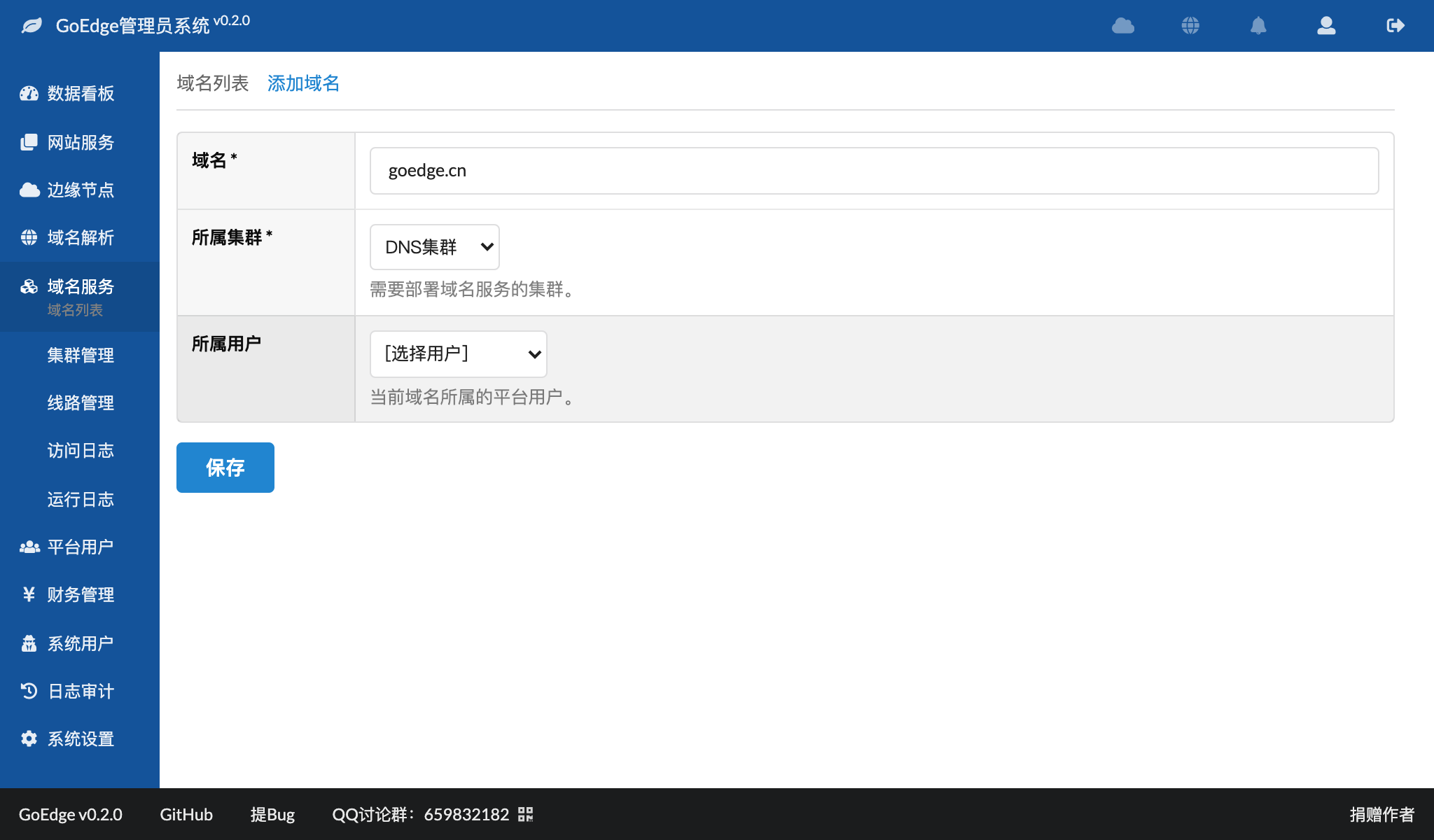Open the GitHub link in the footer
The image size is (1434, 840).
pyautogui.click(x=186, y=814)
